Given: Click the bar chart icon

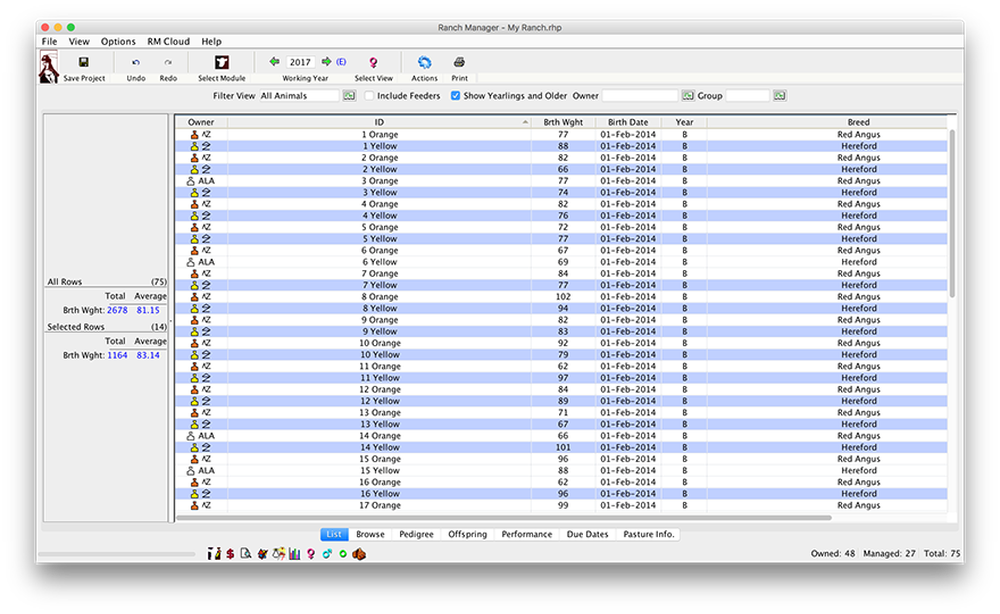Looking at the screenshot, I should click(x=294, y=553).
